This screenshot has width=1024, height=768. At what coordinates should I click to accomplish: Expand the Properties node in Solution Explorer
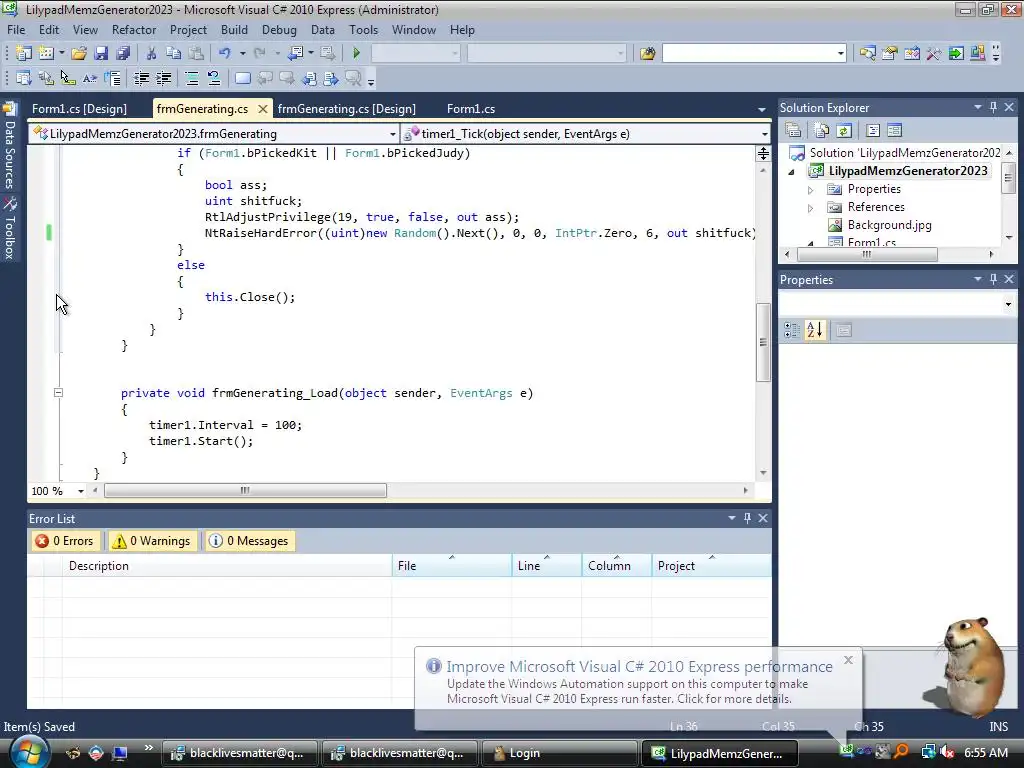(810, 189)
